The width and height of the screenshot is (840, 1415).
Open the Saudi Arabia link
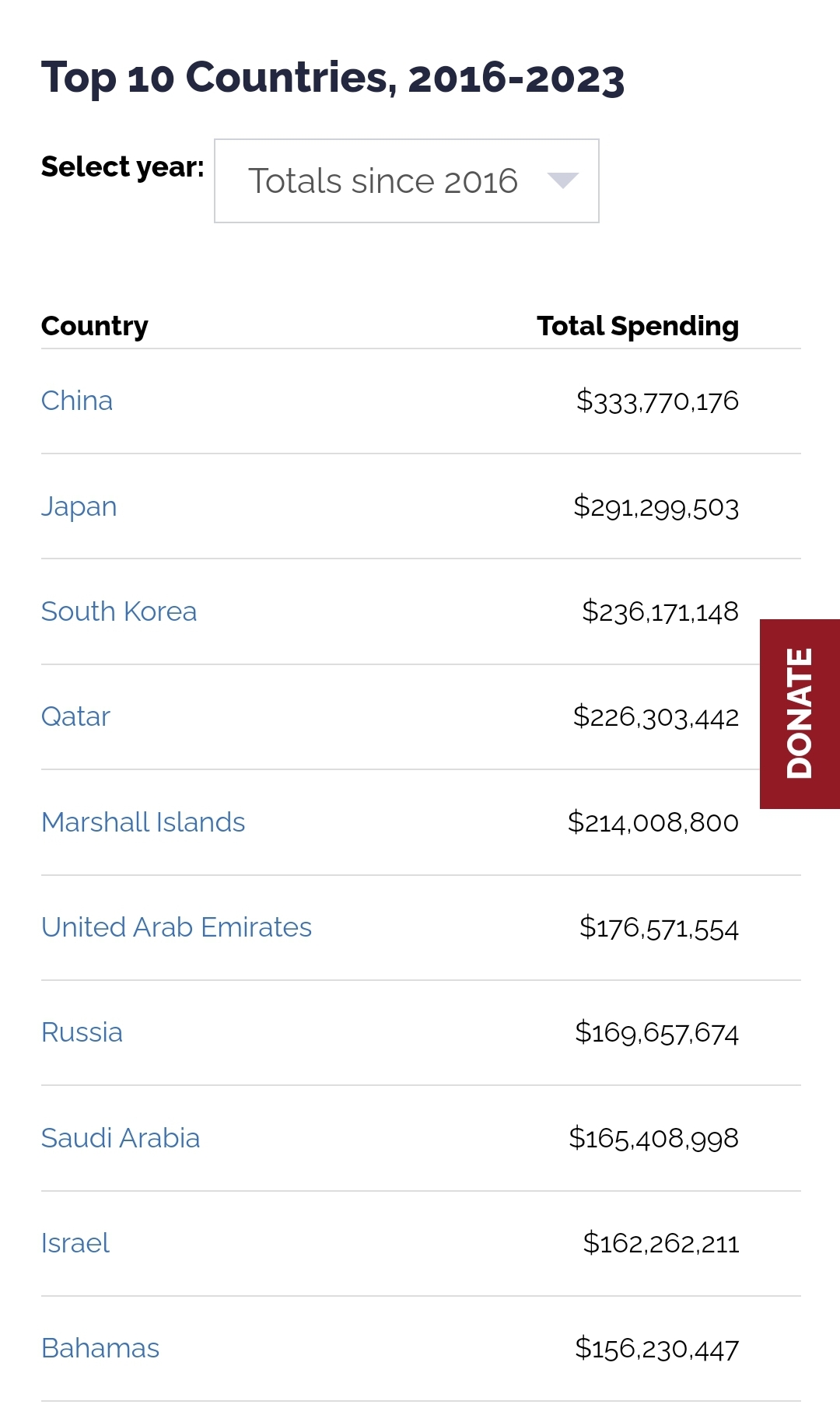(121, 1138)
